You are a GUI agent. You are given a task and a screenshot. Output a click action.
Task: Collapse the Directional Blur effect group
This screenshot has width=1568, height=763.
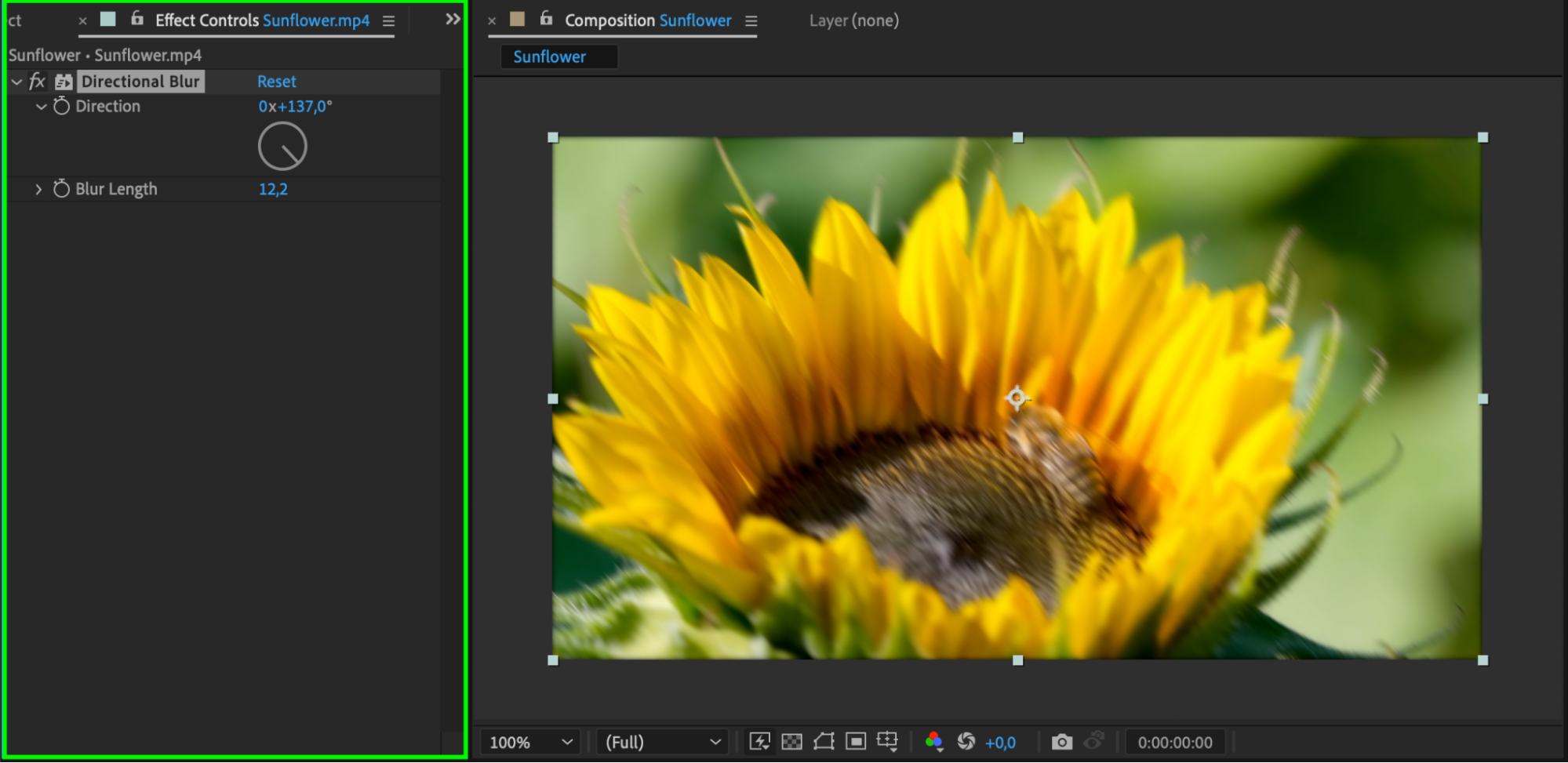point(16,82)
